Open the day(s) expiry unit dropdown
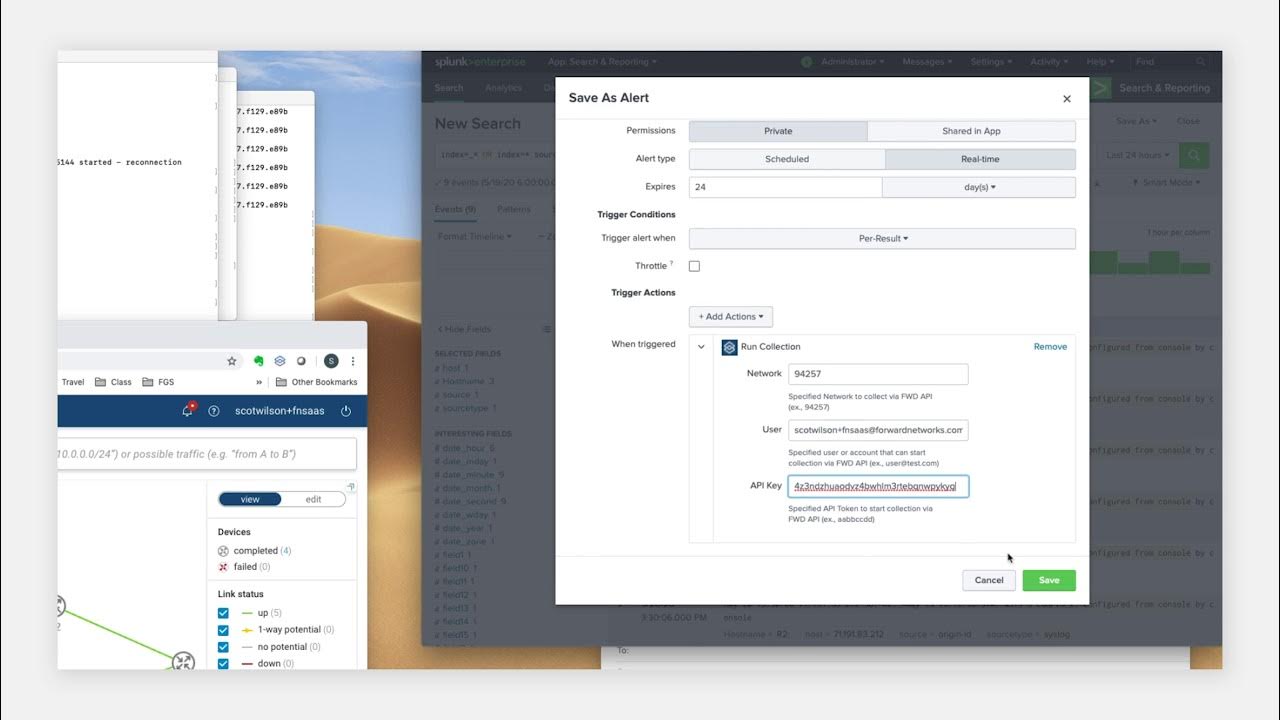This screenshot has height=720, width=1280. tap(979, 187)
